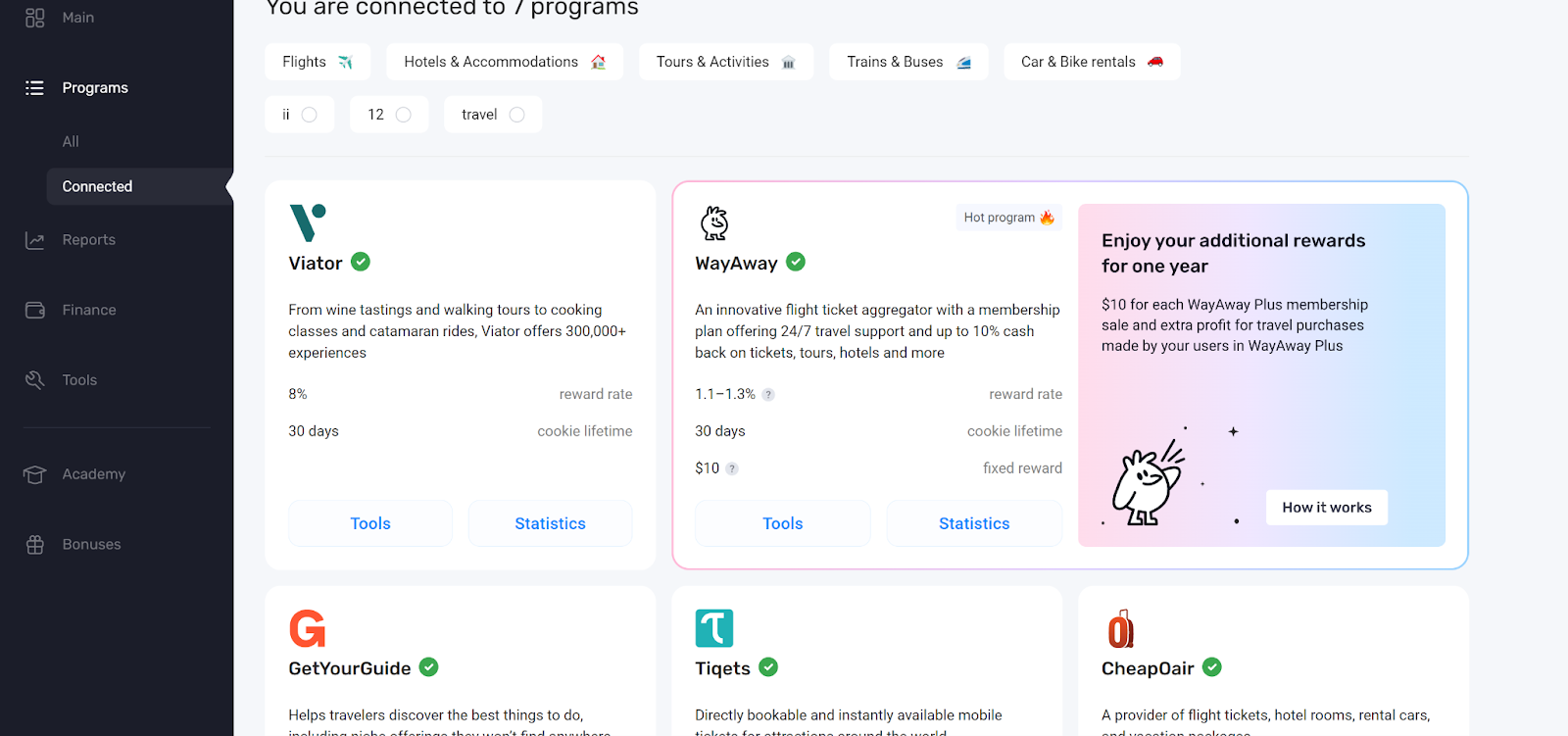Open Tools section in sidebar
The image size is (1568, 736).
[x=79, y=380]
